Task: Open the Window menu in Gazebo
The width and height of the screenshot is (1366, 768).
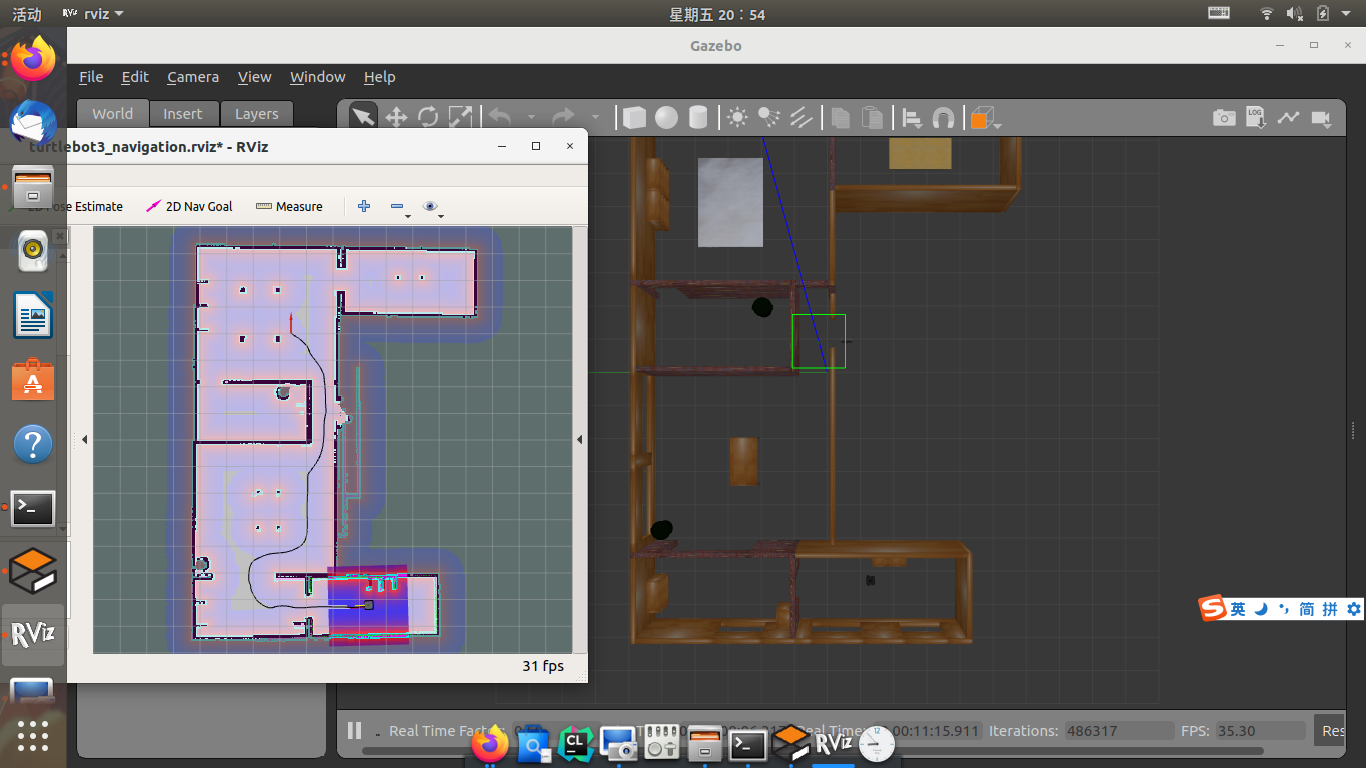Action: click(x=318, y=77)
